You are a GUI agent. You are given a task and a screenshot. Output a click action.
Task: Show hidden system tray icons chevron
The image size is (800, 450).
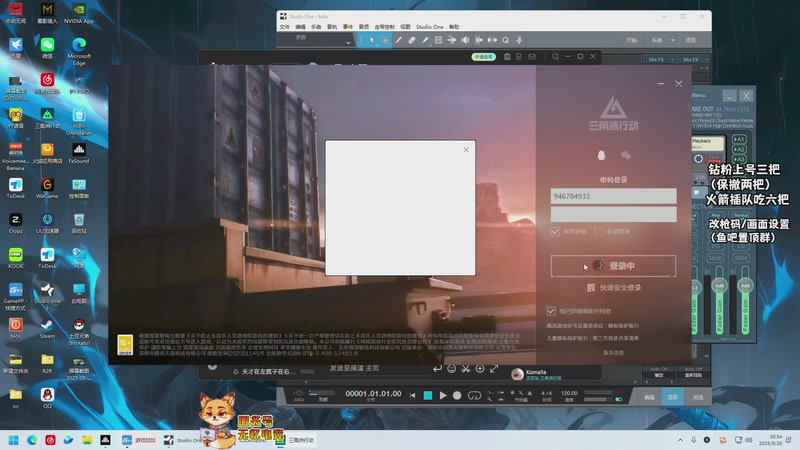680,440
